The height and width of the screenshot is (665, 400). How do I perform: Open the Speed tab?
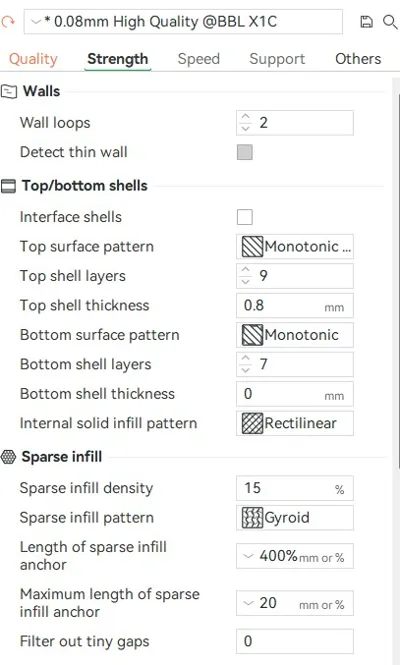tap(199, 59)
